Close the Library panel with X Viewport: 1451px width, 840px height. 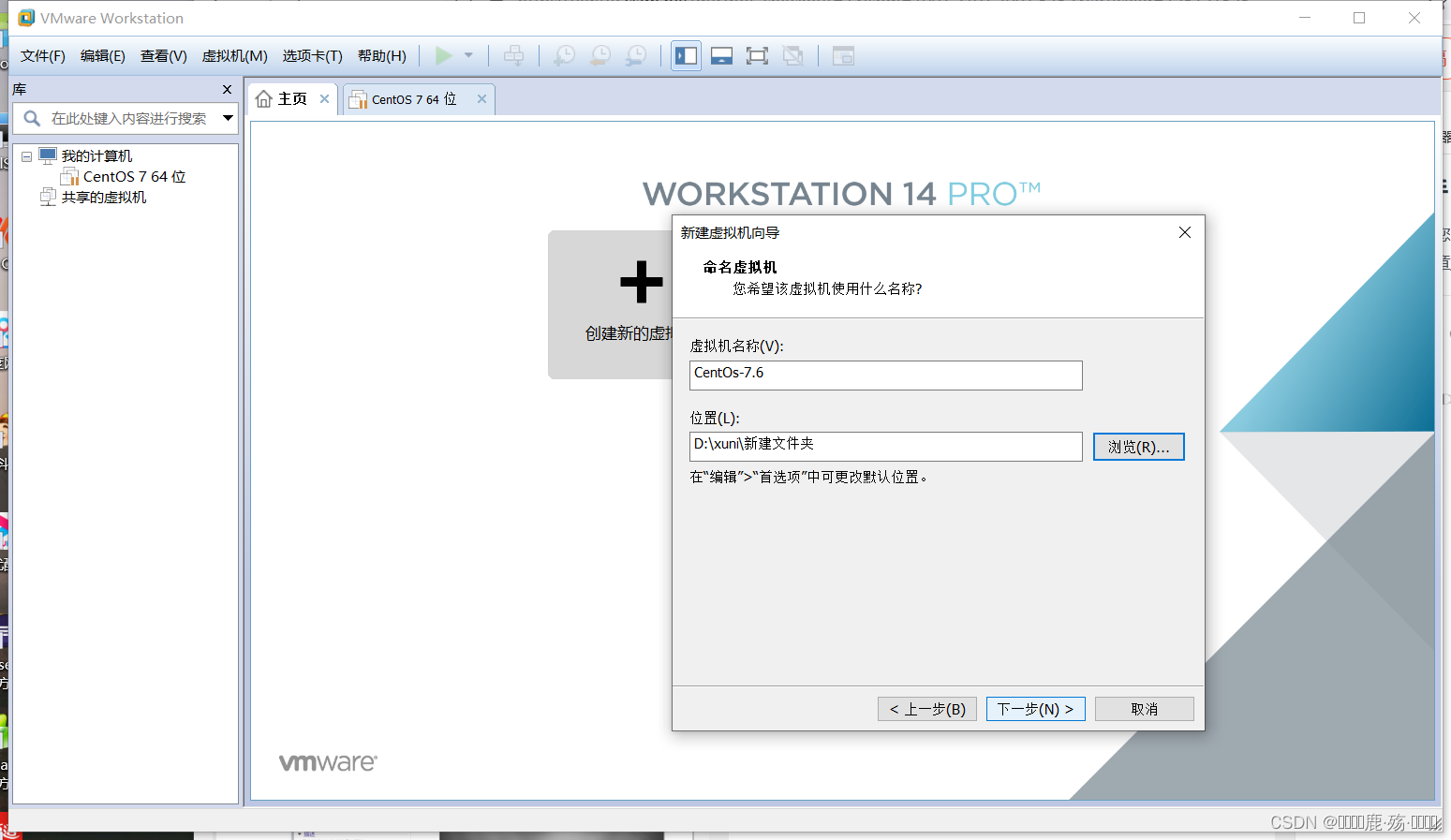(227, 89)
